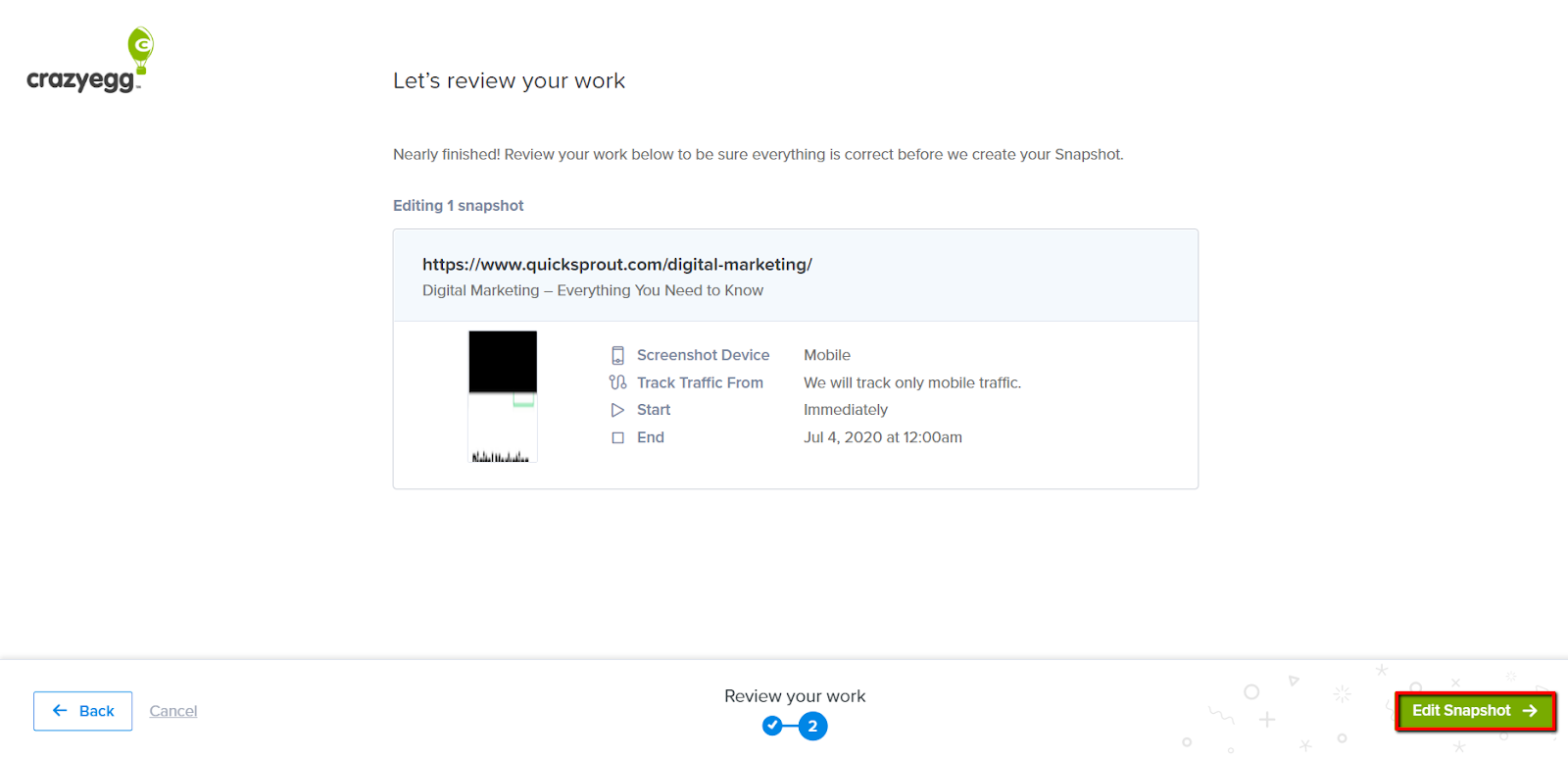Select step 2 in progress indicator
Screen dimensions: 1568x760
coord(812,727)
